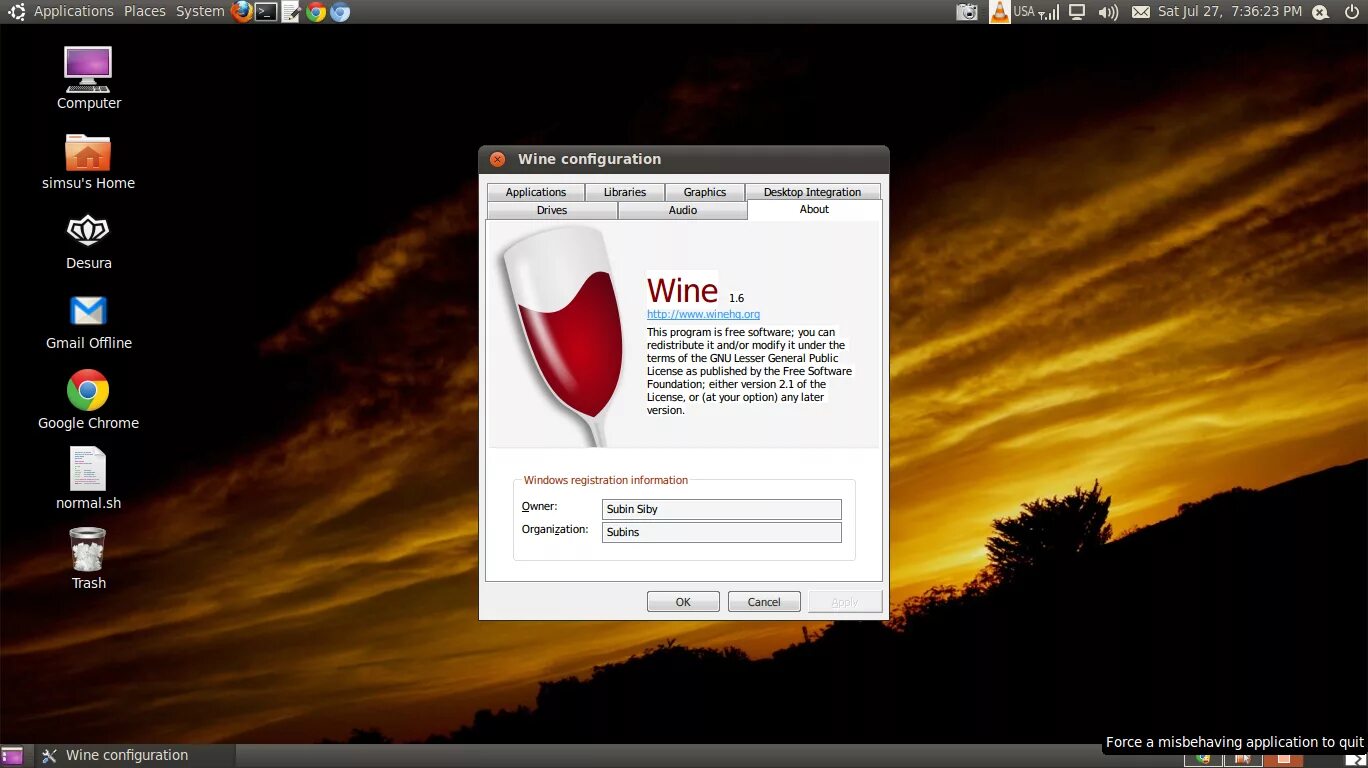
Task: Open the Applications menu
Action: pyautogui.click(x=74, y=11)
